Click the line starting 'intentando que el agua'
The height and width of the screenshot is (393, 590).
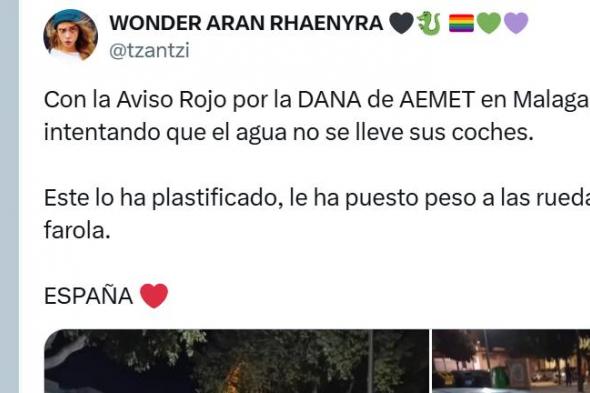[289, 133]
